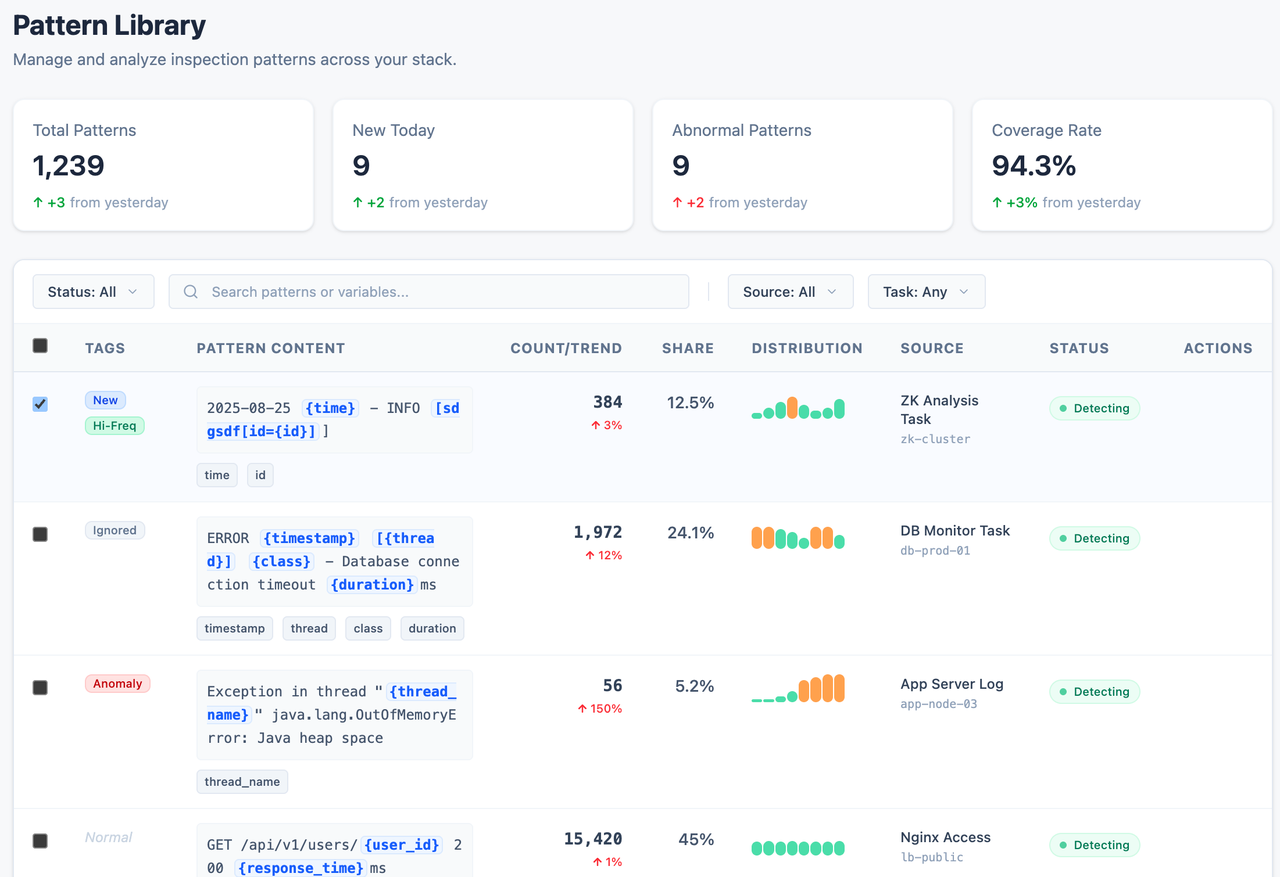The width and height of the screenshot is (1280, 877).
Task: Click the thread_name variable chip
Action: click(x=242, y=782)
